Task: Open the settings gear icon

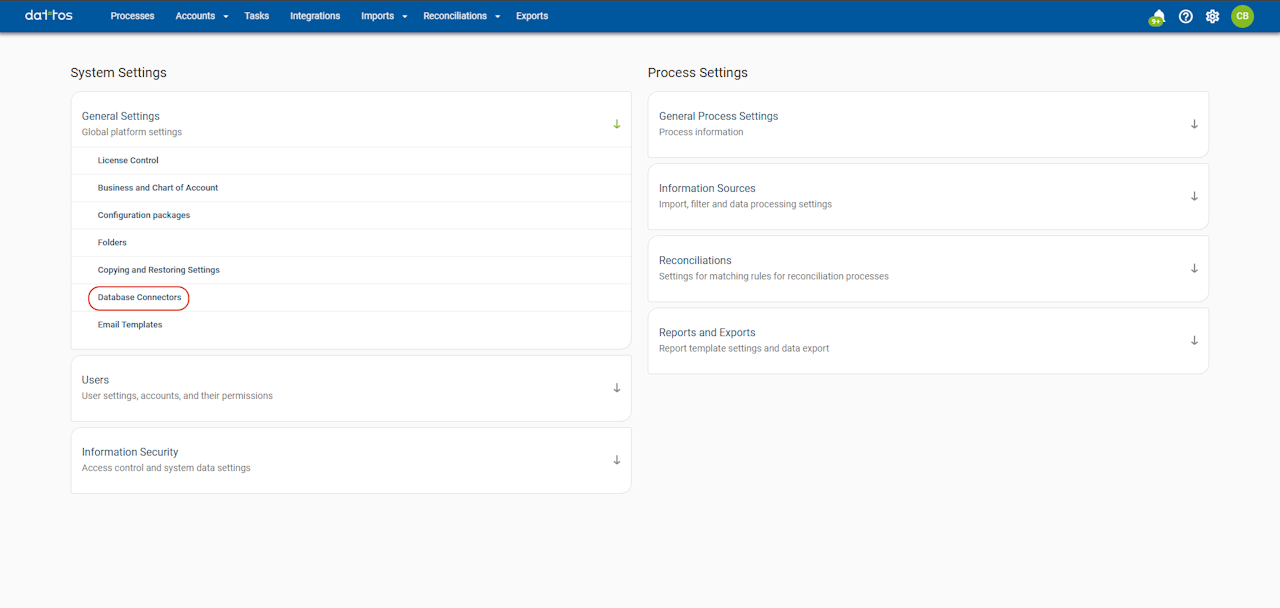Action: pos(1213,16)
